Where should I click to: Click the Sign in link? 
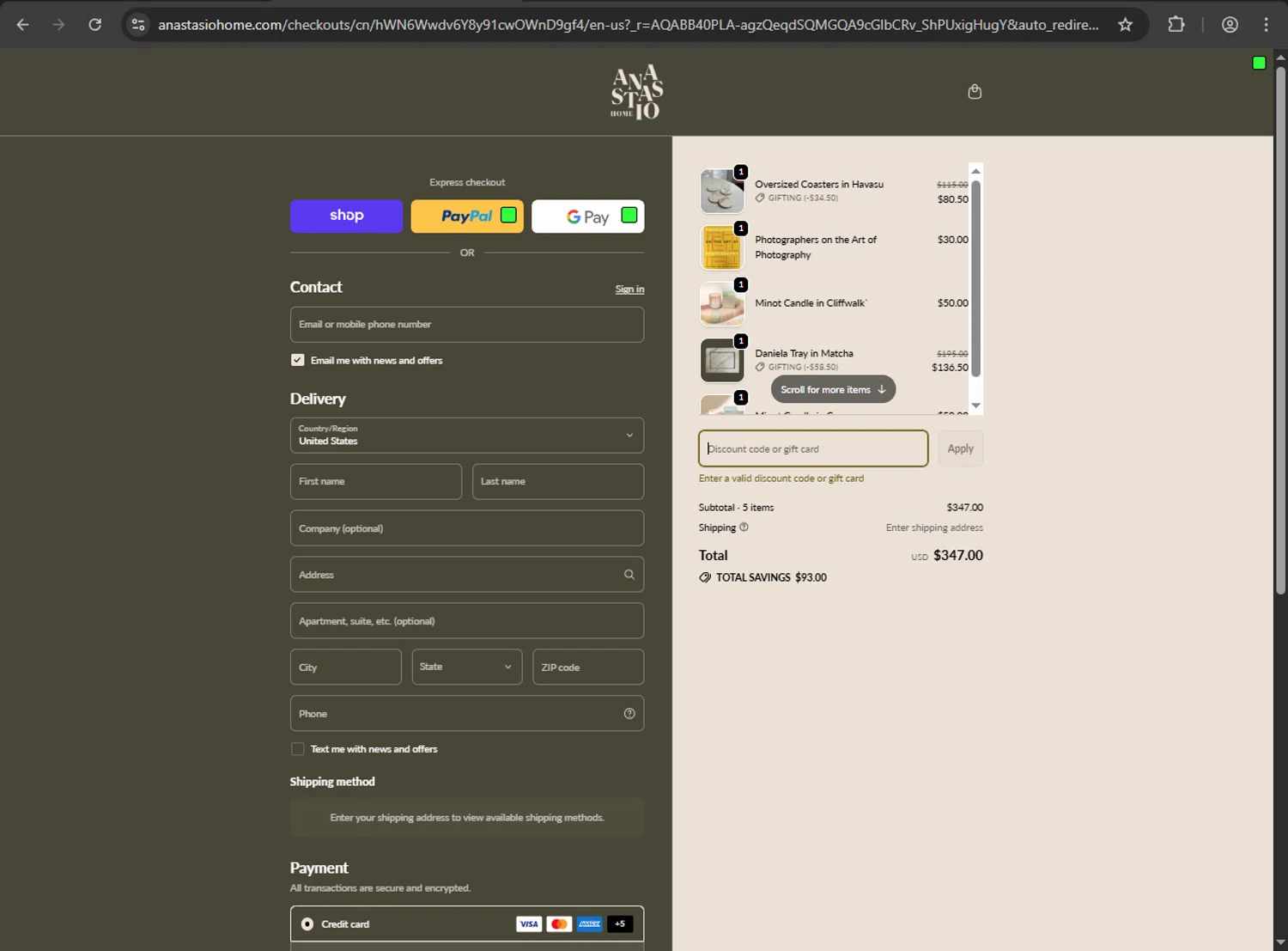(x=629, y=290)
